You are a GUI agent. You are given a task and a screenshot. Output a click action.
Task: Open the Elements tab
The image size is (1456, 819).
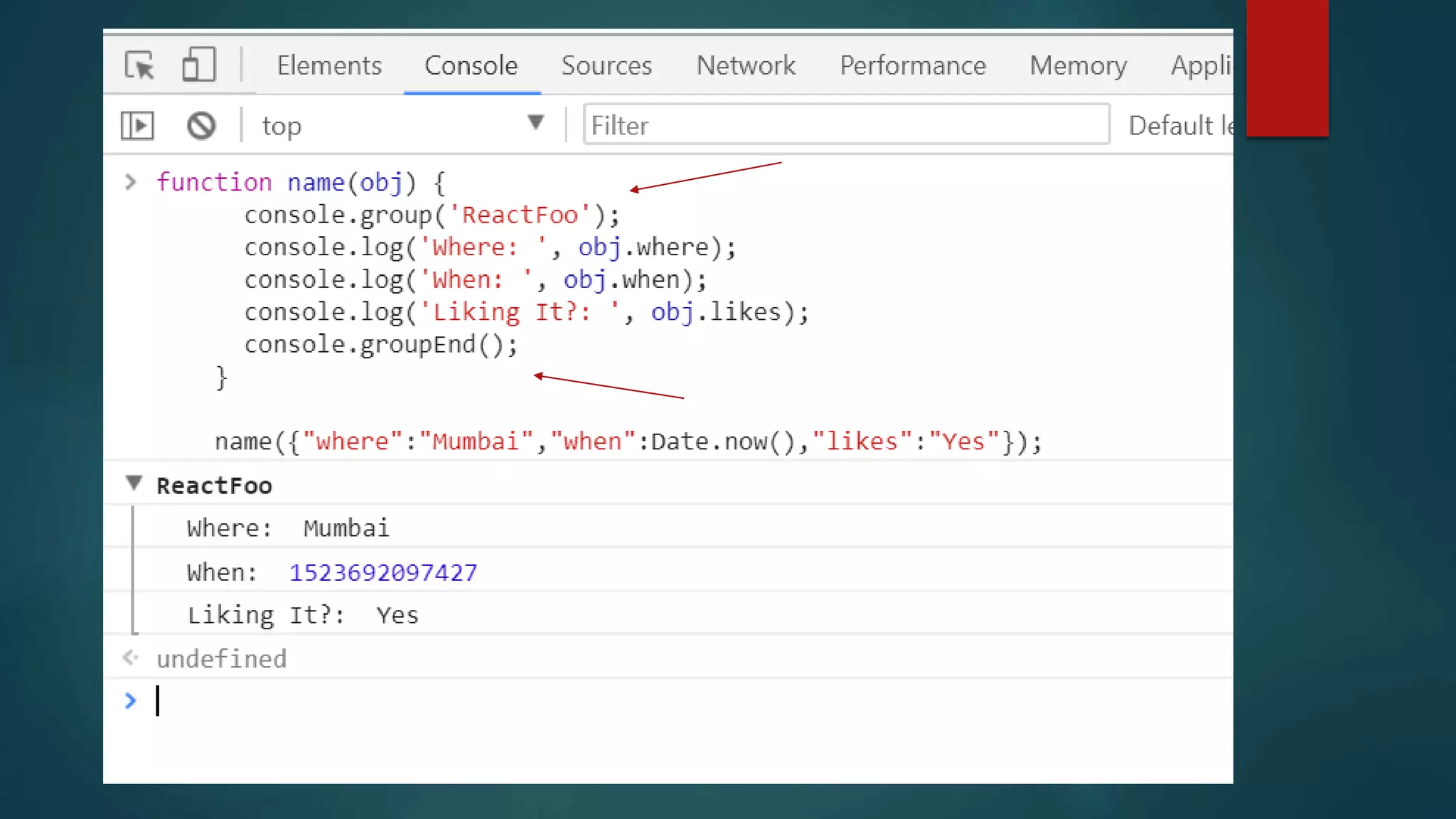coord(329,65)
